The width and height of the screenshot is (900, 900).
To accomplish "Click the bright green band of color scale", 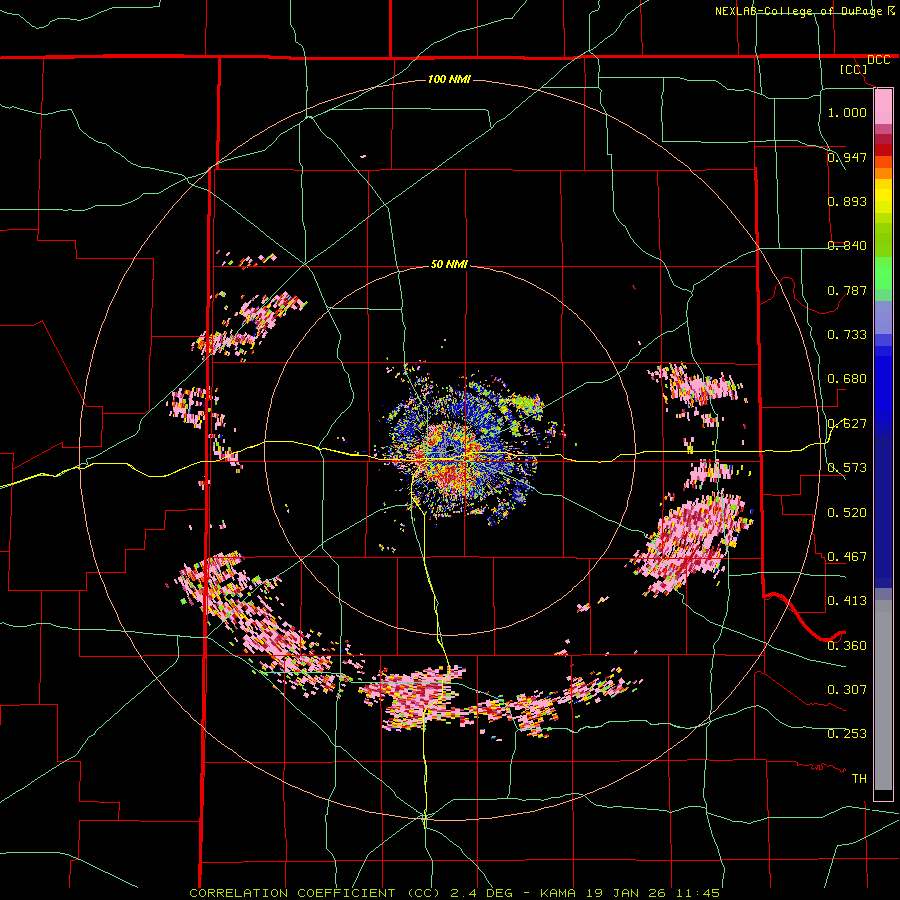I will click(x=883, y=273).
